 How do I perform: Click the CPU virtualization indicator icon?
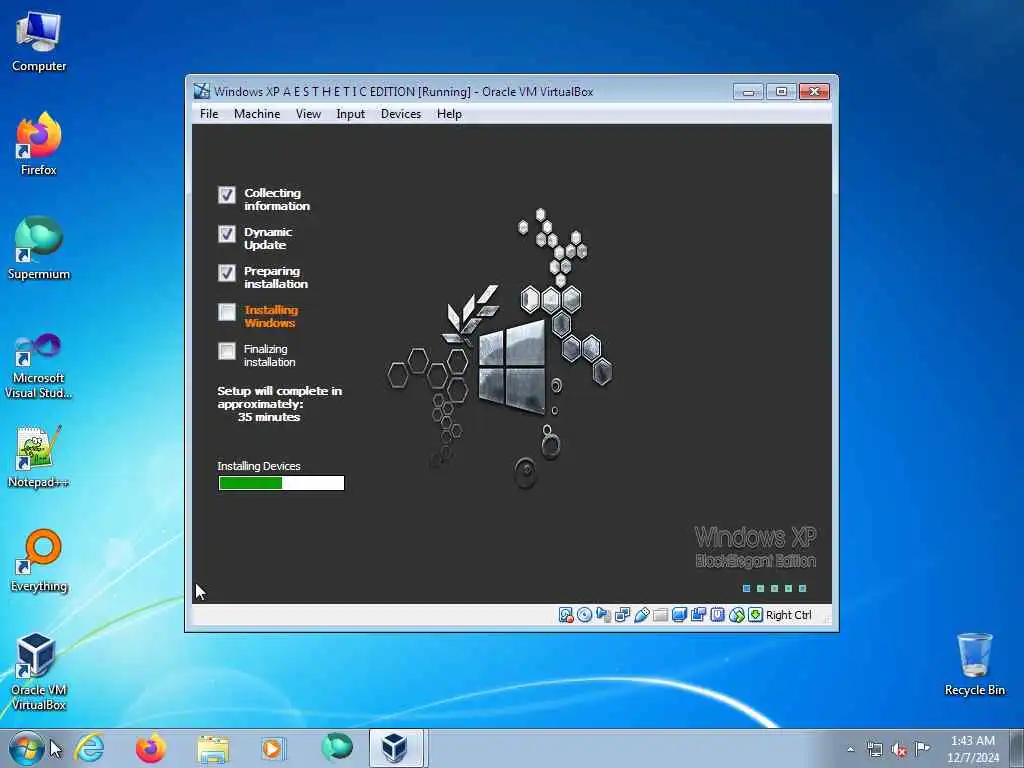(x=718, y=615)
